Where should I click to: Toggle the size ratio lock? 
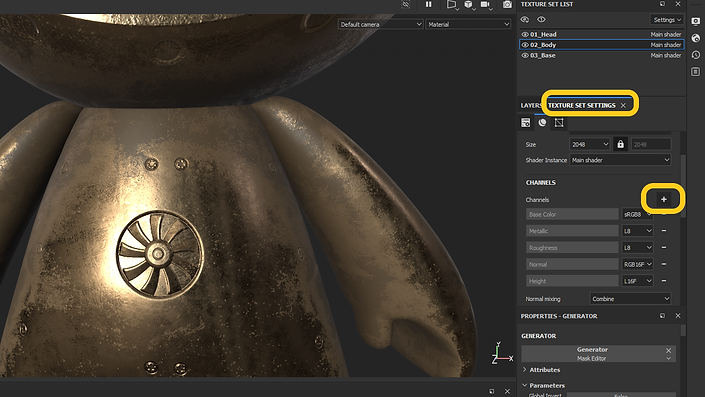point(620,144)
